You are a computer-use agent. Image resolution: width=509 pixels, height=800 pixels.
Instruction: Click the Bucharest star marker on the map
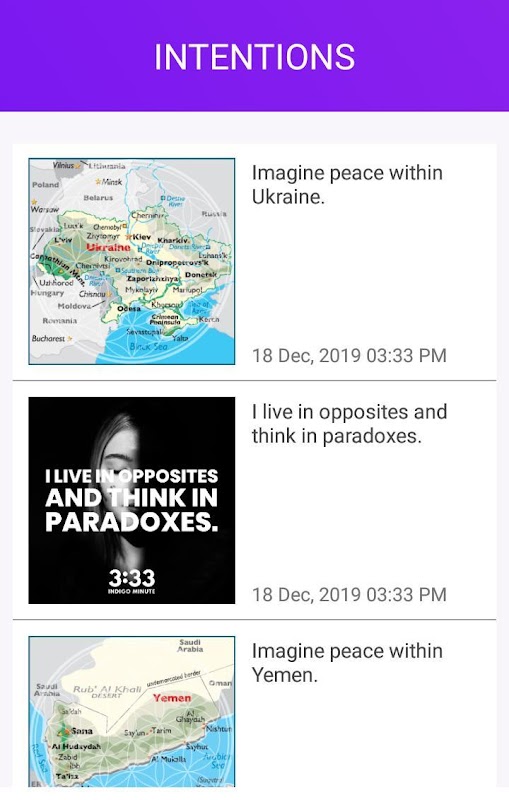click(x=70, y=338)
